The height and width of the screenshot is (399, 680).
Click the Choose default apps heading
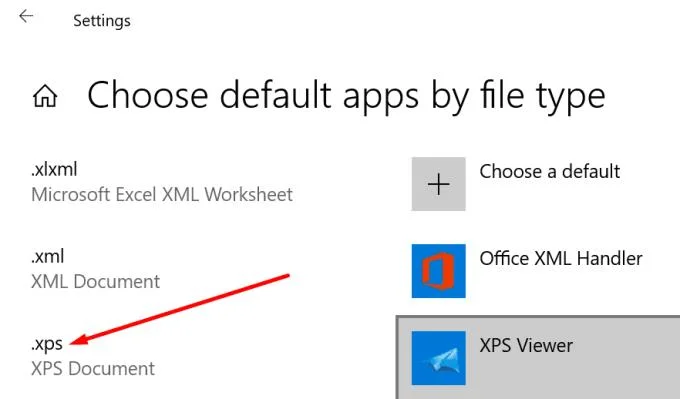pyautogui.click(x=346, y=96)
